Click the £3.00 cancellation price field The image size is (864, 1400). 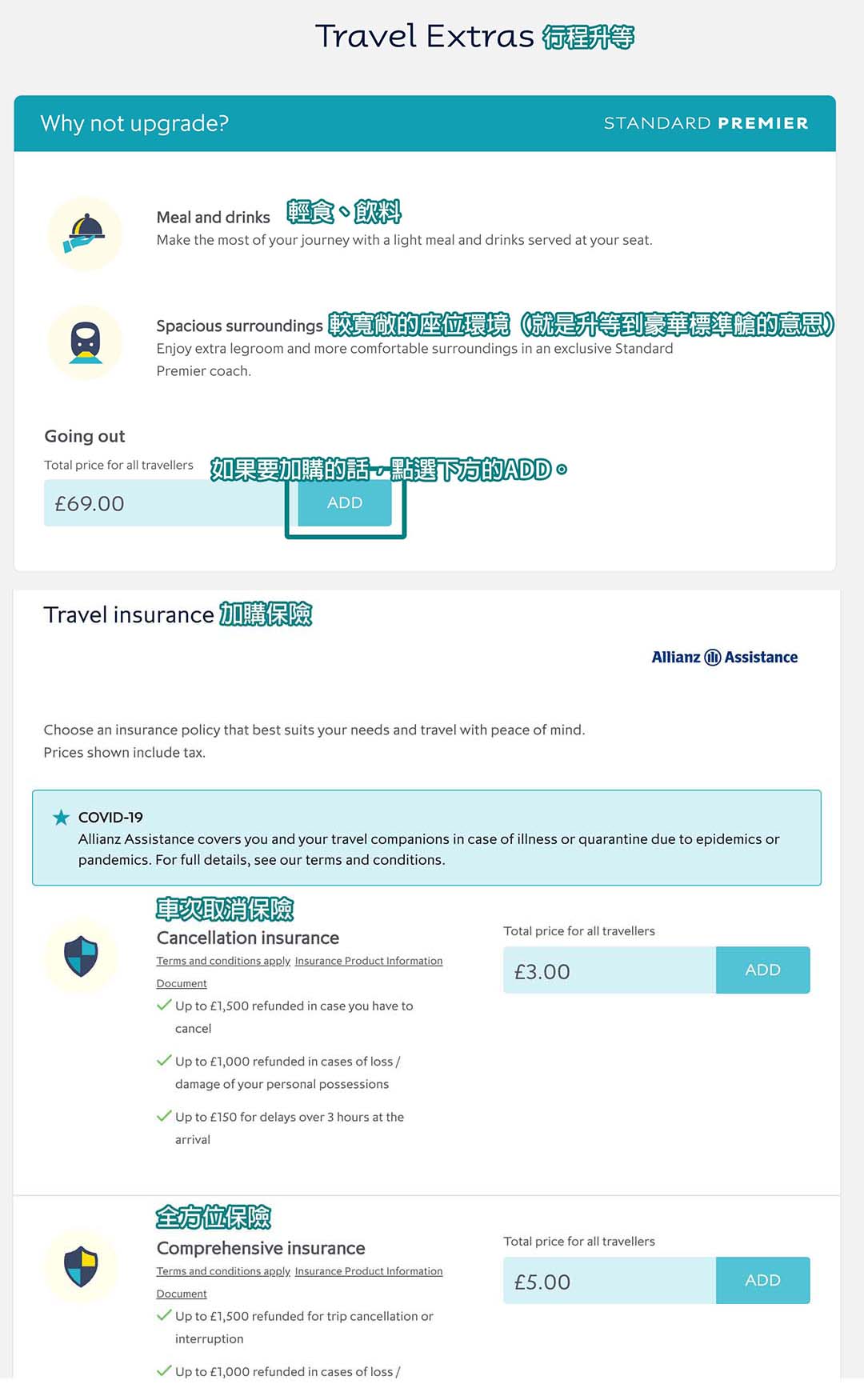click(609, 971)
